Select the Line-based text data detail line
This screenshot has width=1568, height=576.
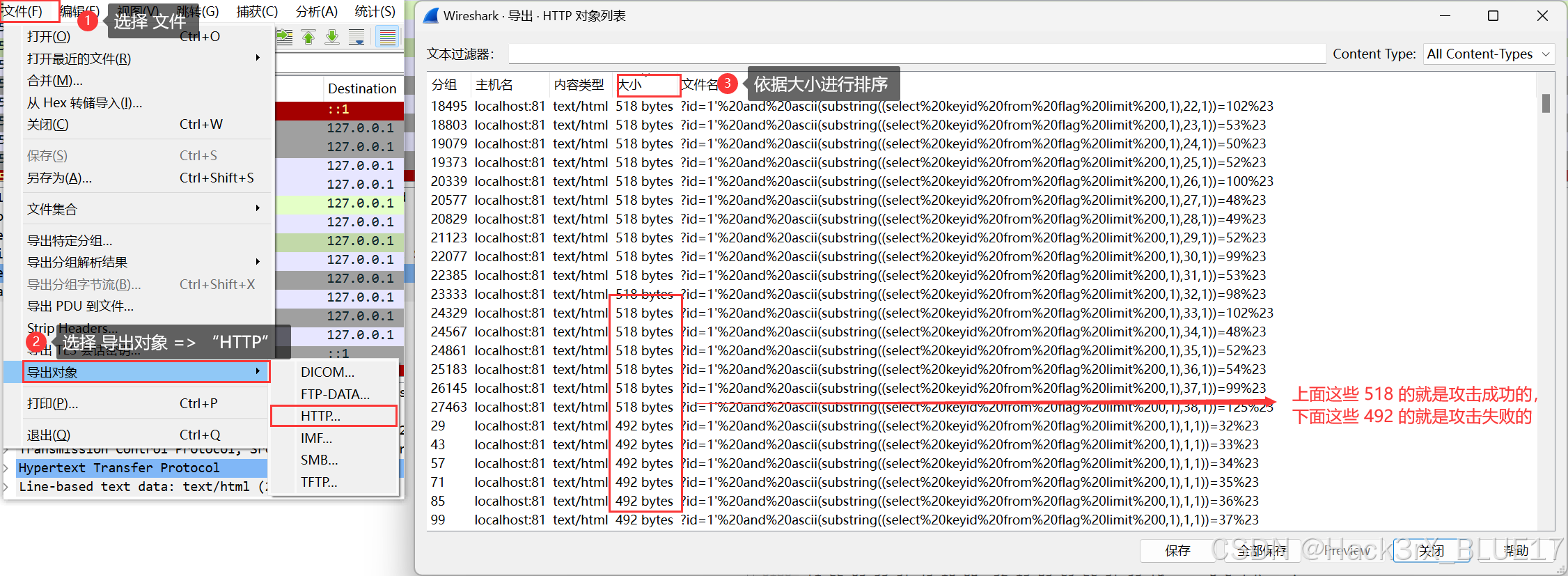141,487
